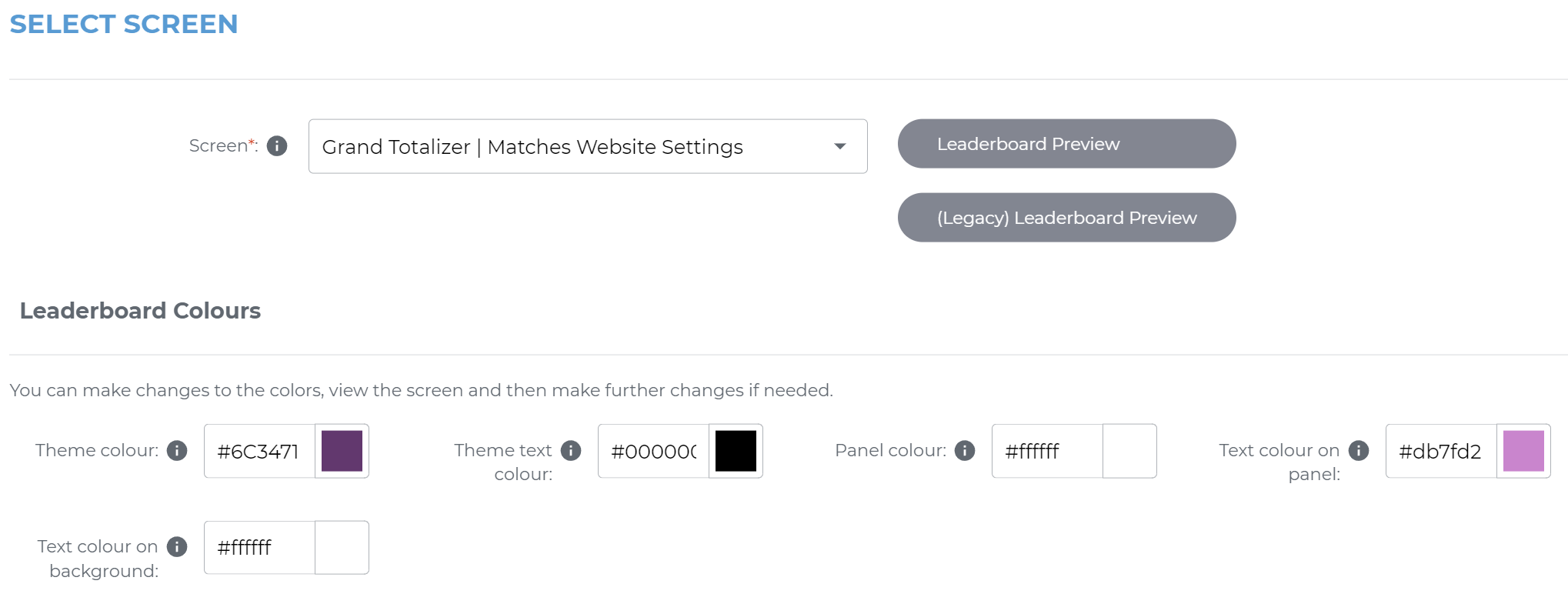Click the Panel colour hex input field
1568x614 pixels.
[1047, 451]
